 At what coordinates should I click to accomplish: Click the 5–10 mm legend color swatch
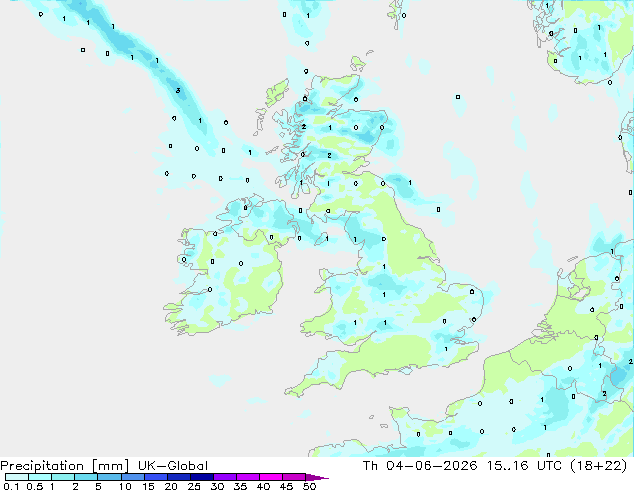click(110, 477)
